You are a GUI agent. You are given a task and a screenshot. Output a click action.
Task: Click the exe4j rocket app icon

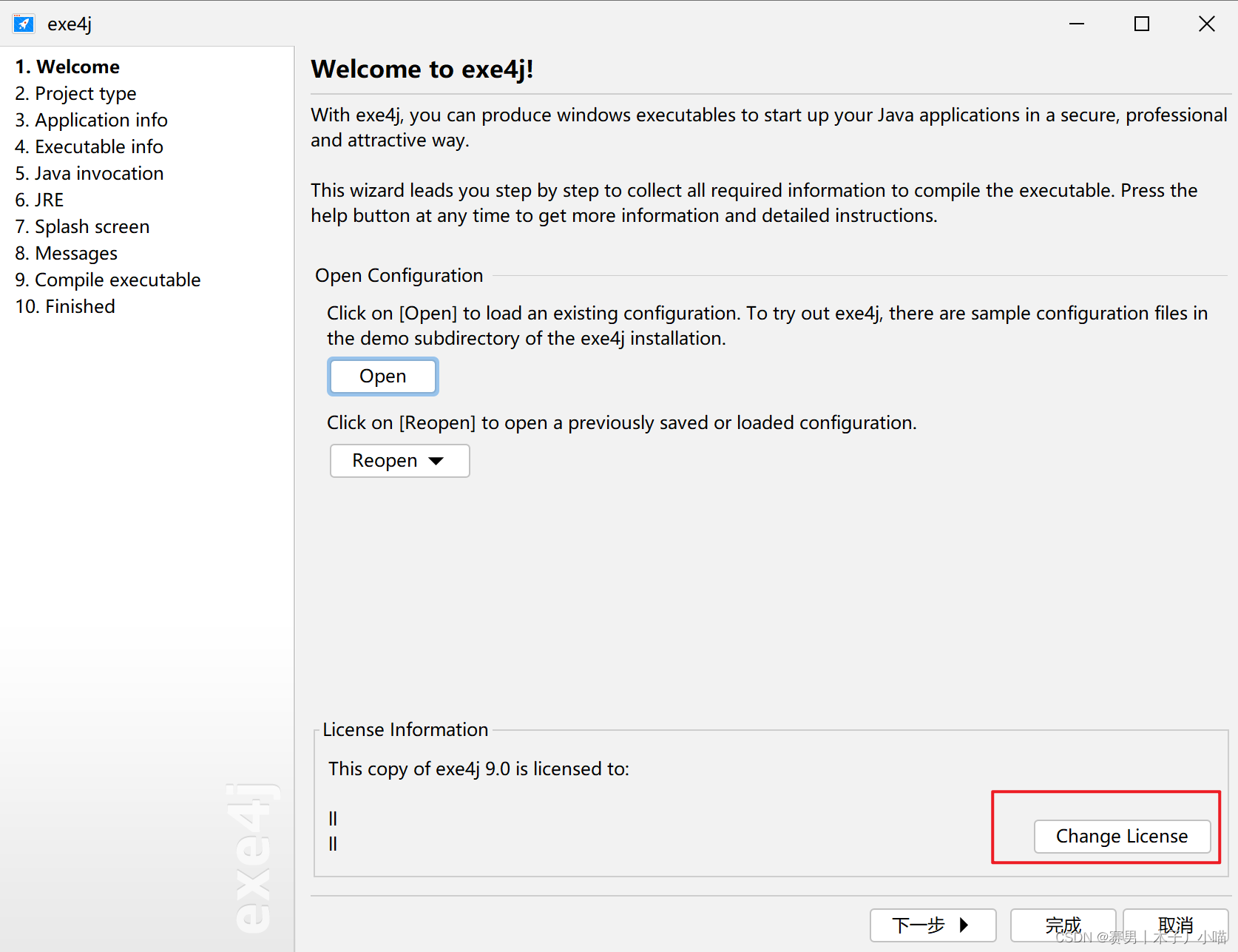pyautogui.click(x=24, y=24)
